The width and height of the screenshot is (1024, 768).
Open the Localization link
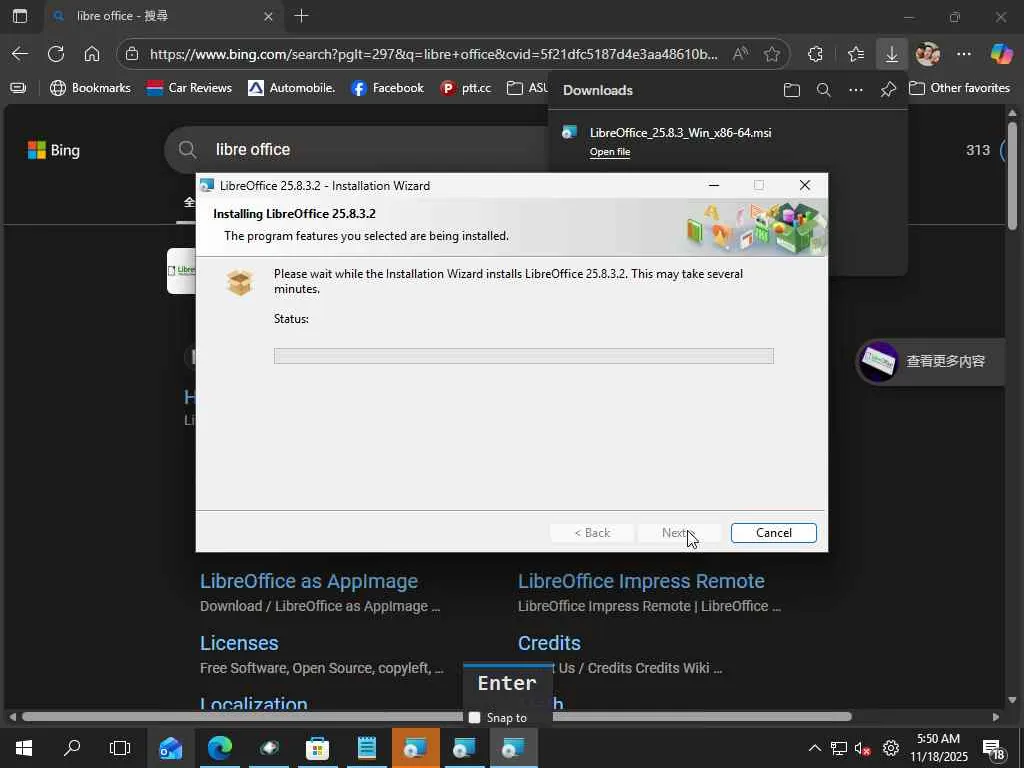[253, 703]
